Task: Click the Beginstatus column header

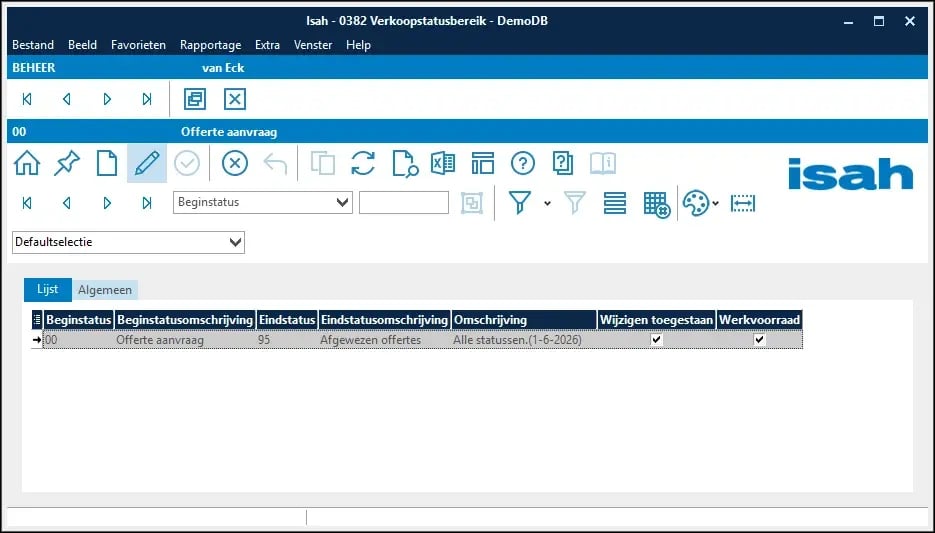Action: pos(79,320)
